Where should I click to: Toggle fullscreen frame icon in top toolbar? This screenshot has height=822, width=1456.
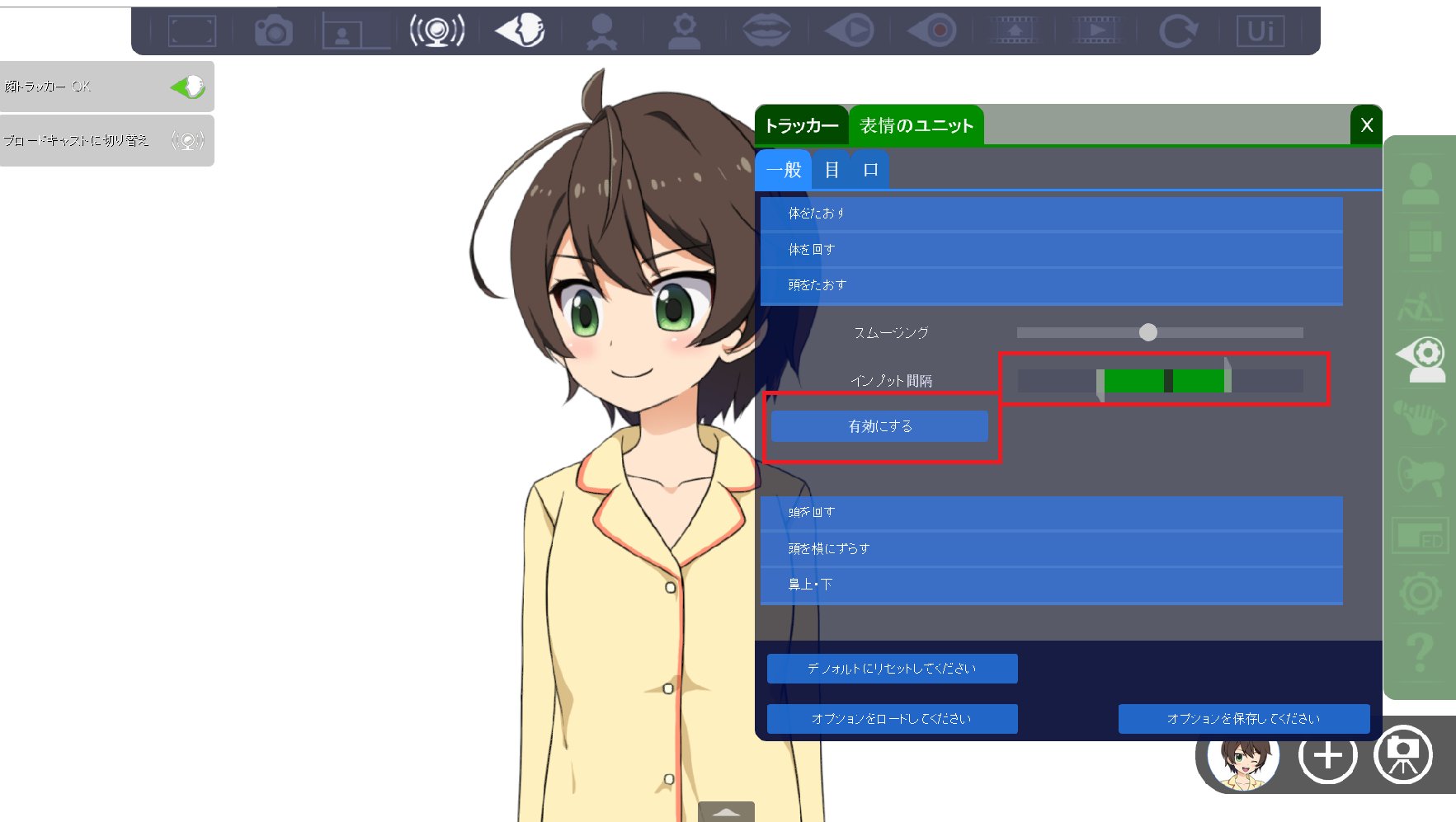191,31
